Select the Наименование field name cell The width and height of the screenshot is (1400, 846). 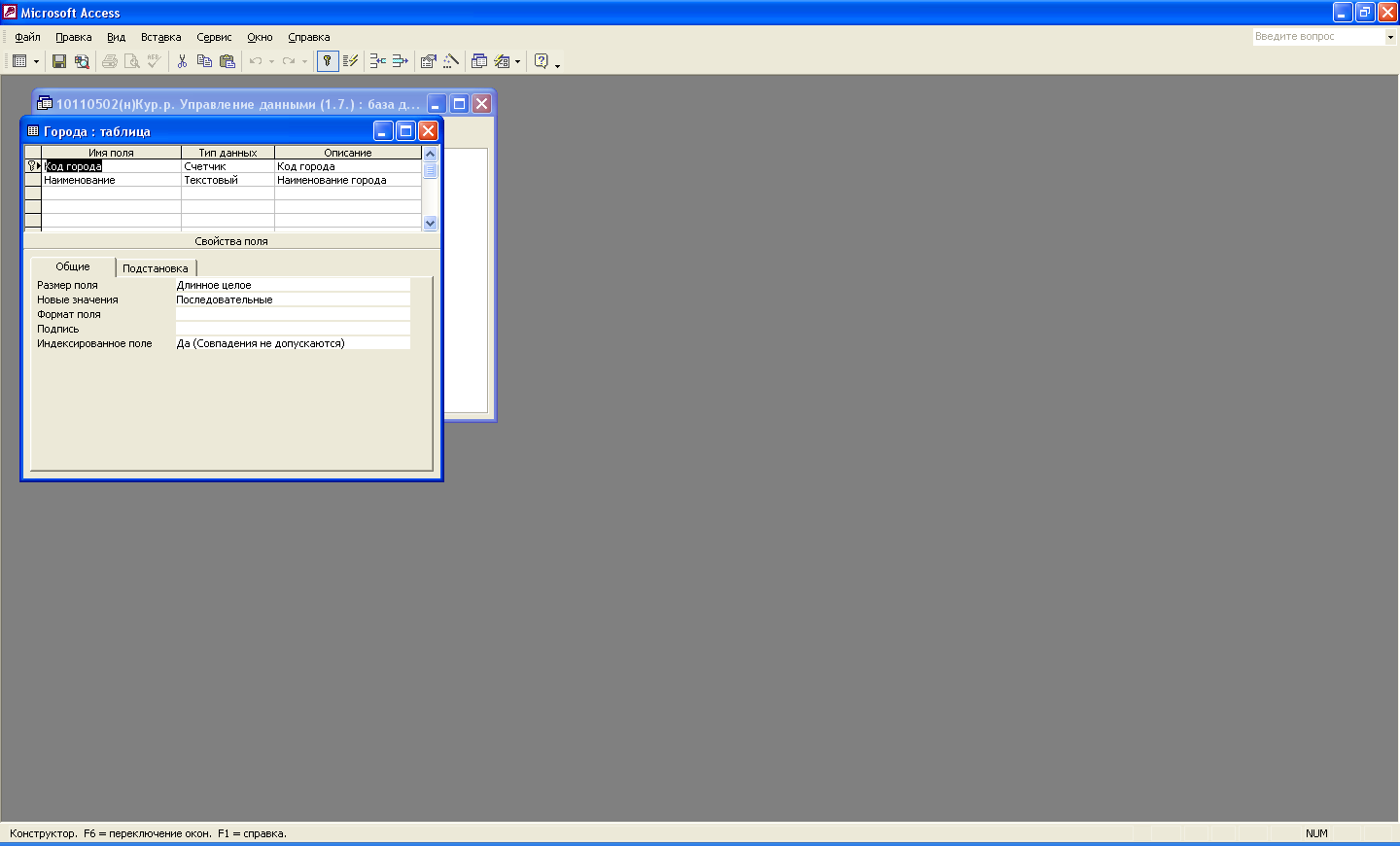(x=110, y=180)
